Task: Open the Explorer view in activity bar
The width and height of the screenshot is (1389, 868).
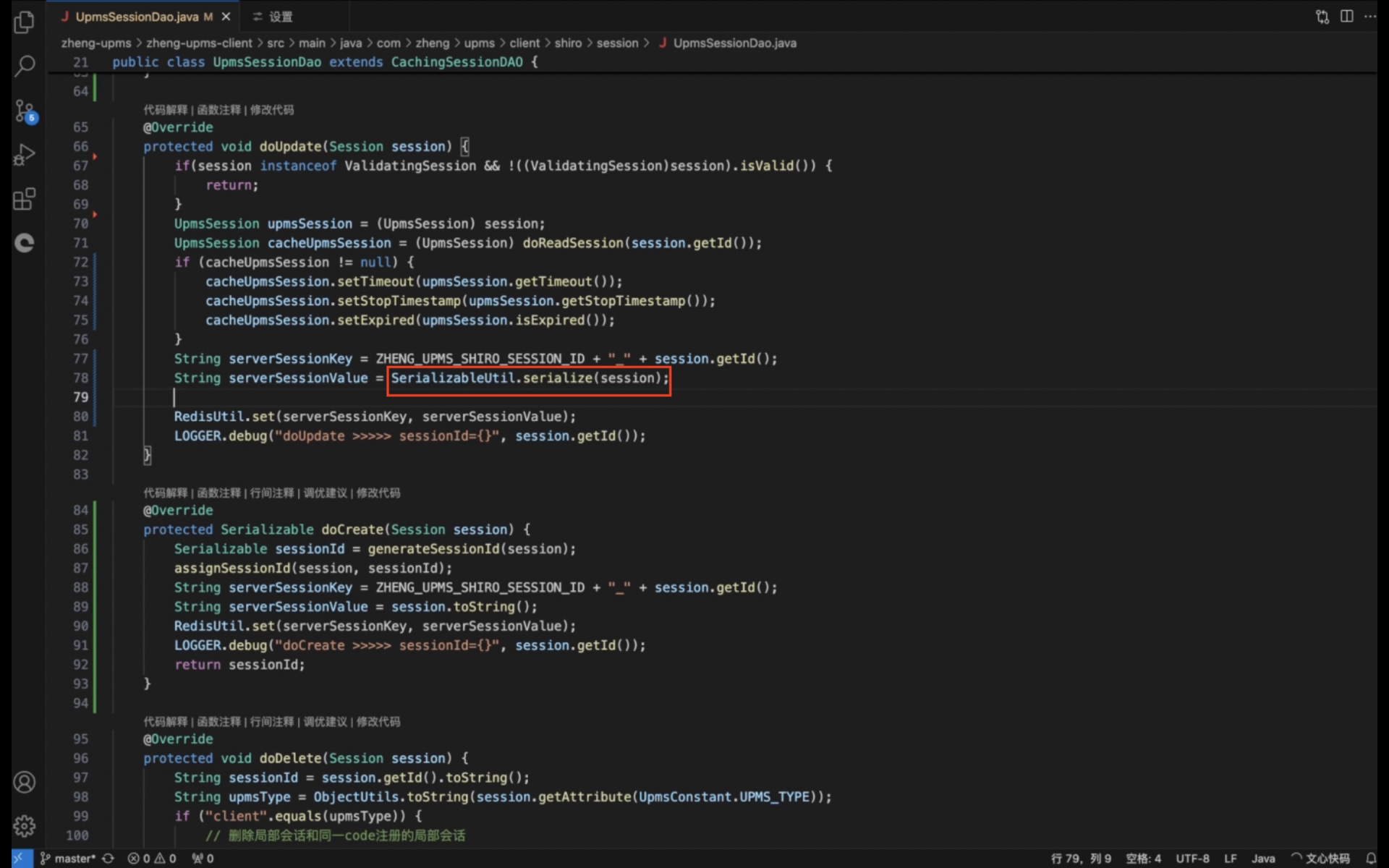Action: click(24, 22)
